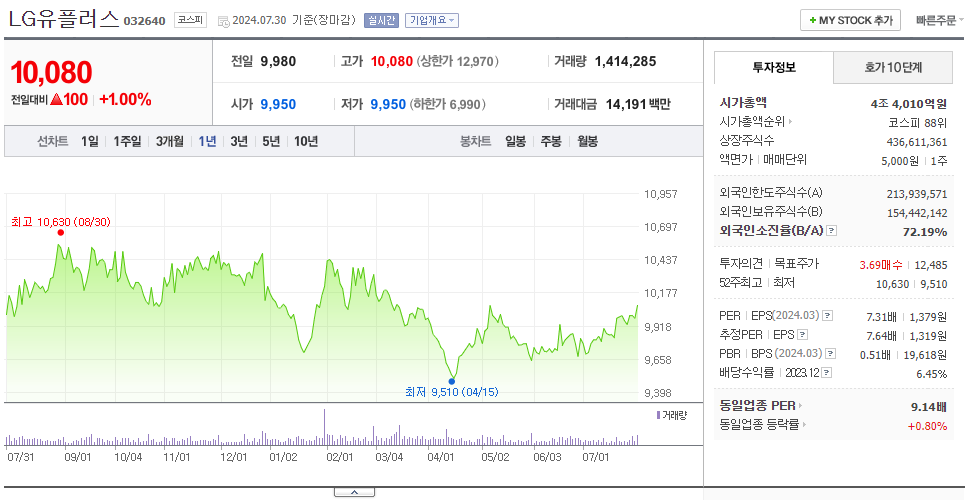Open the 기업개요 dropdown
The width and height of the screenshot is (968, 500).
pyautogui.click(x=432, y=20)
